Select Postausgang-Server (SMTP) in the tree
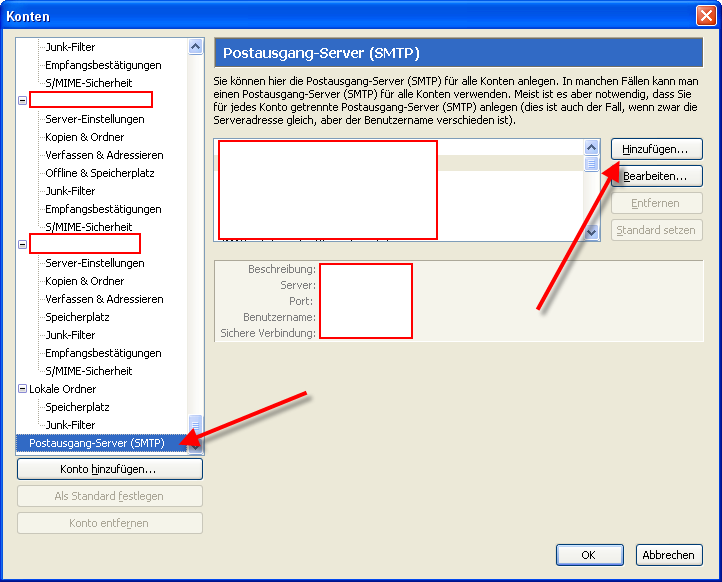 [x=96, y=443]
